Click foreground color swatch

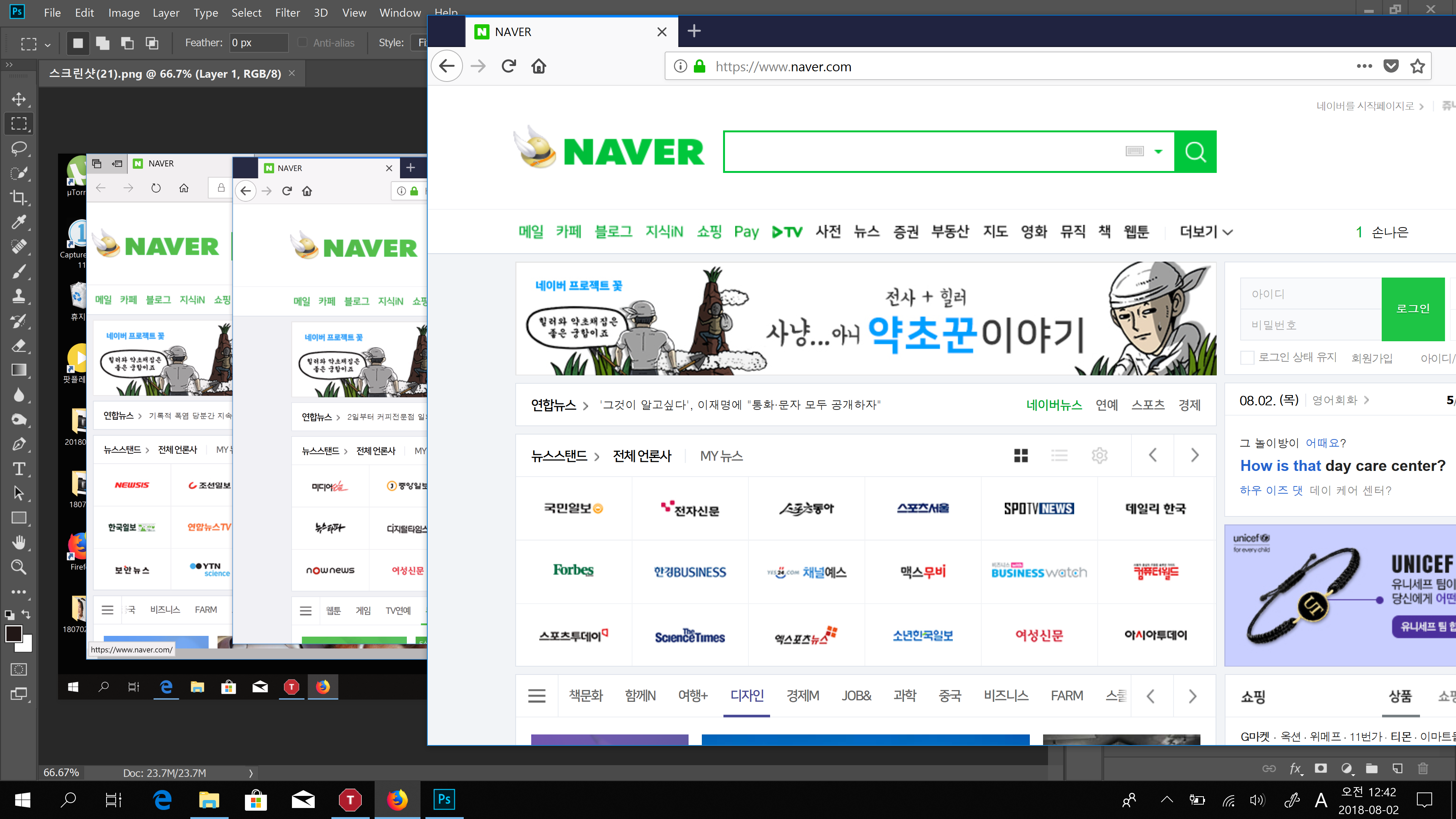[x=14, y=634]
